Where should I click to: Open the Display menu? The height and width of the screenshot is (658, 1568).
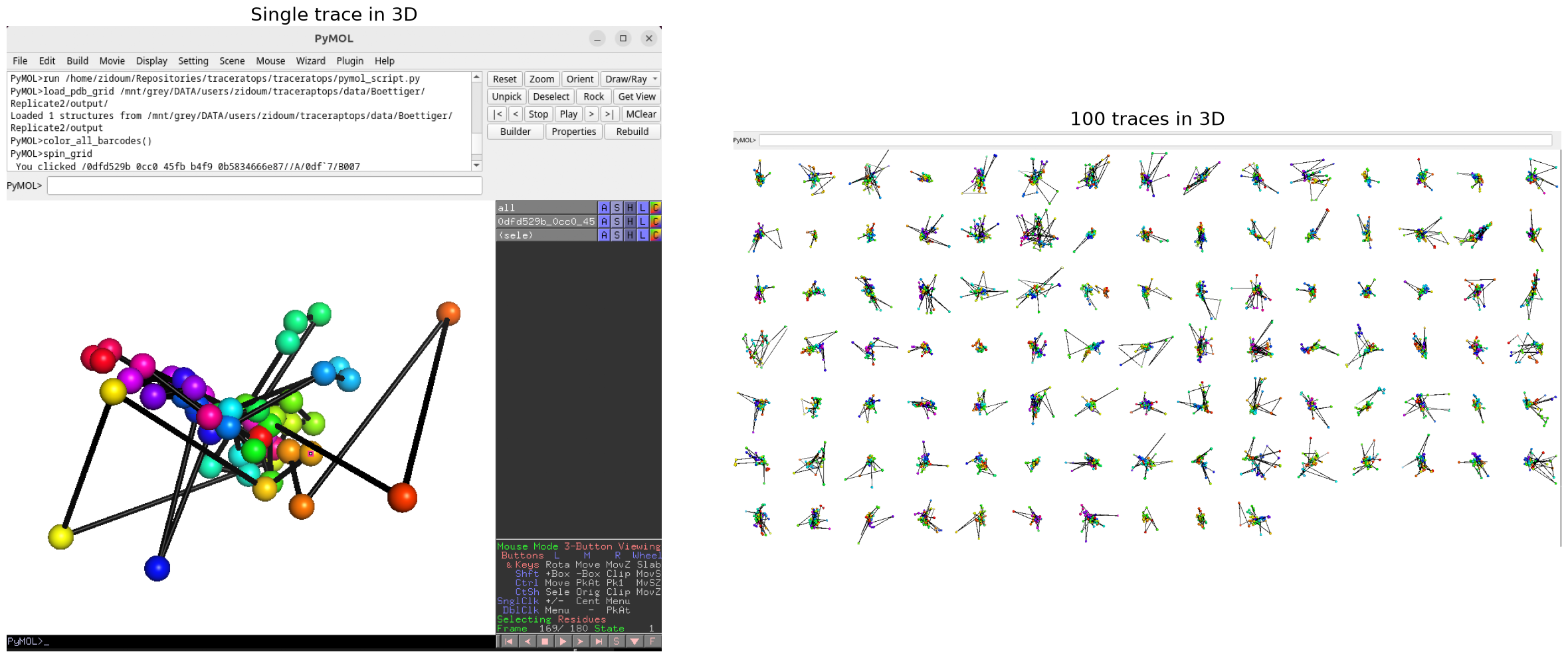(152, 61)
